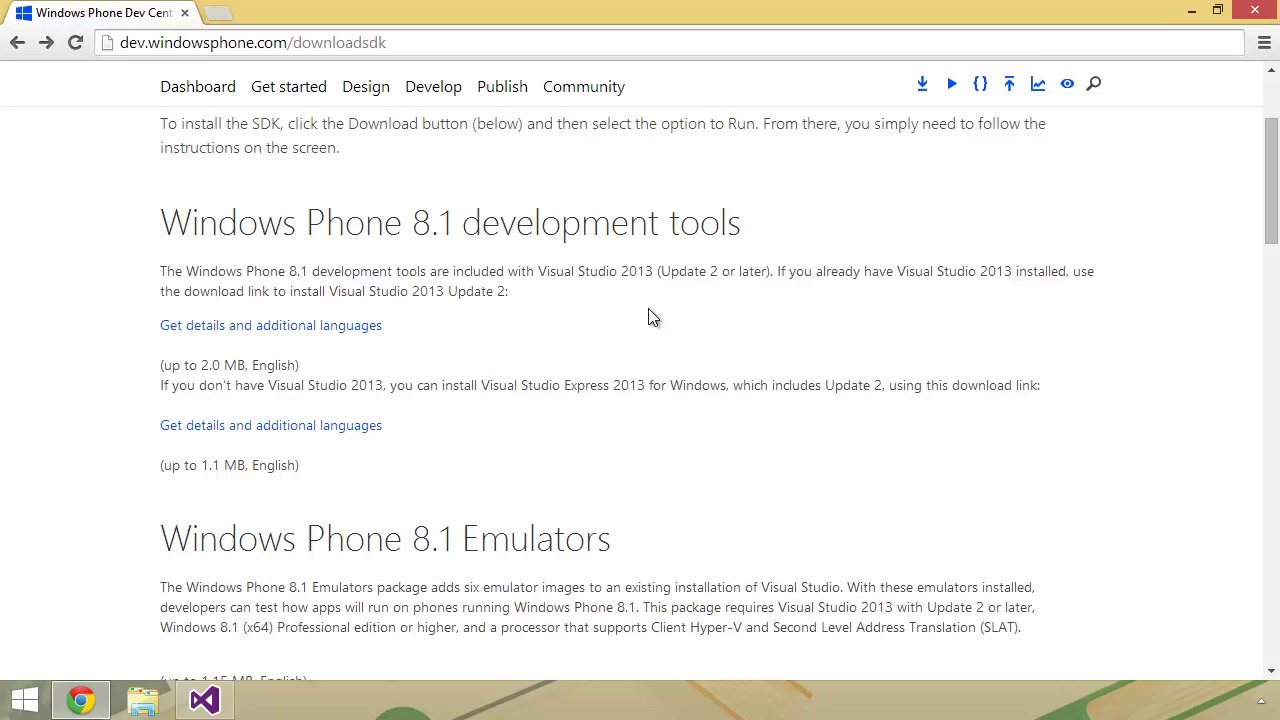Open File Explorer from the taskbar
The width and height of the screenshot is (1280, 720).
pos(143,700)
